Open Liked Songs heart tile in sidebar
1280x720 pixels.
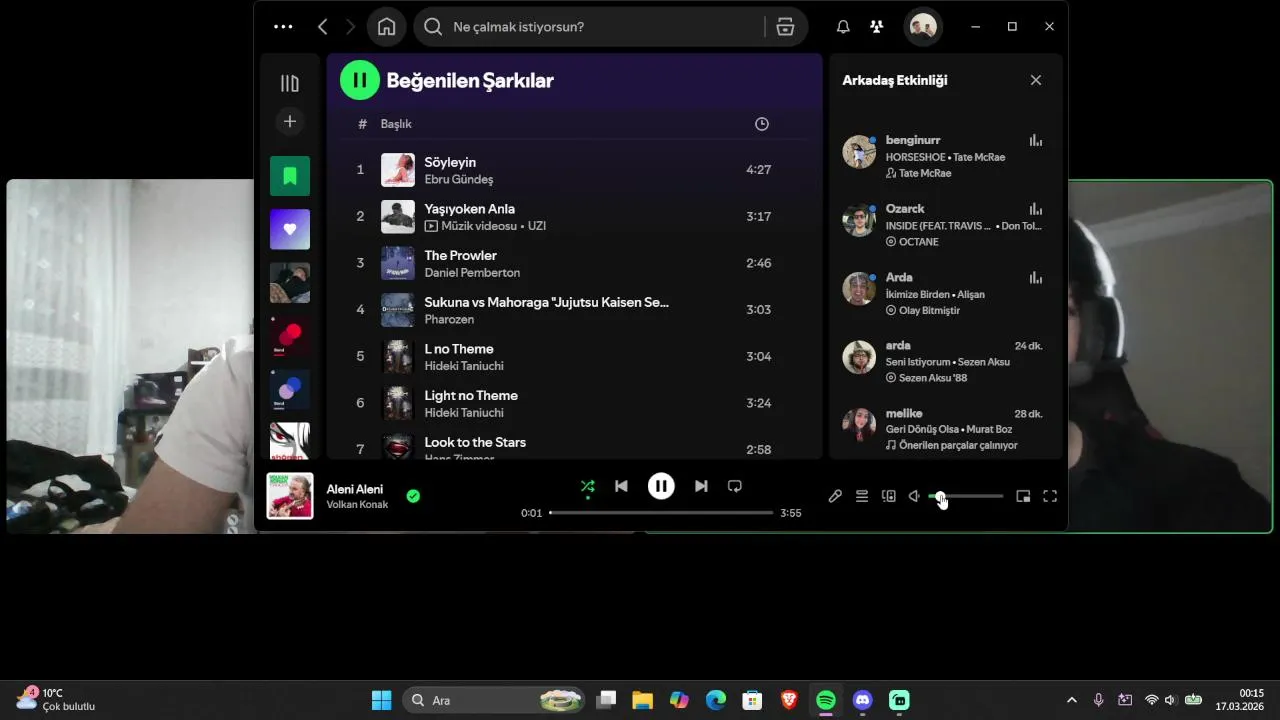(x=290, y=229)
